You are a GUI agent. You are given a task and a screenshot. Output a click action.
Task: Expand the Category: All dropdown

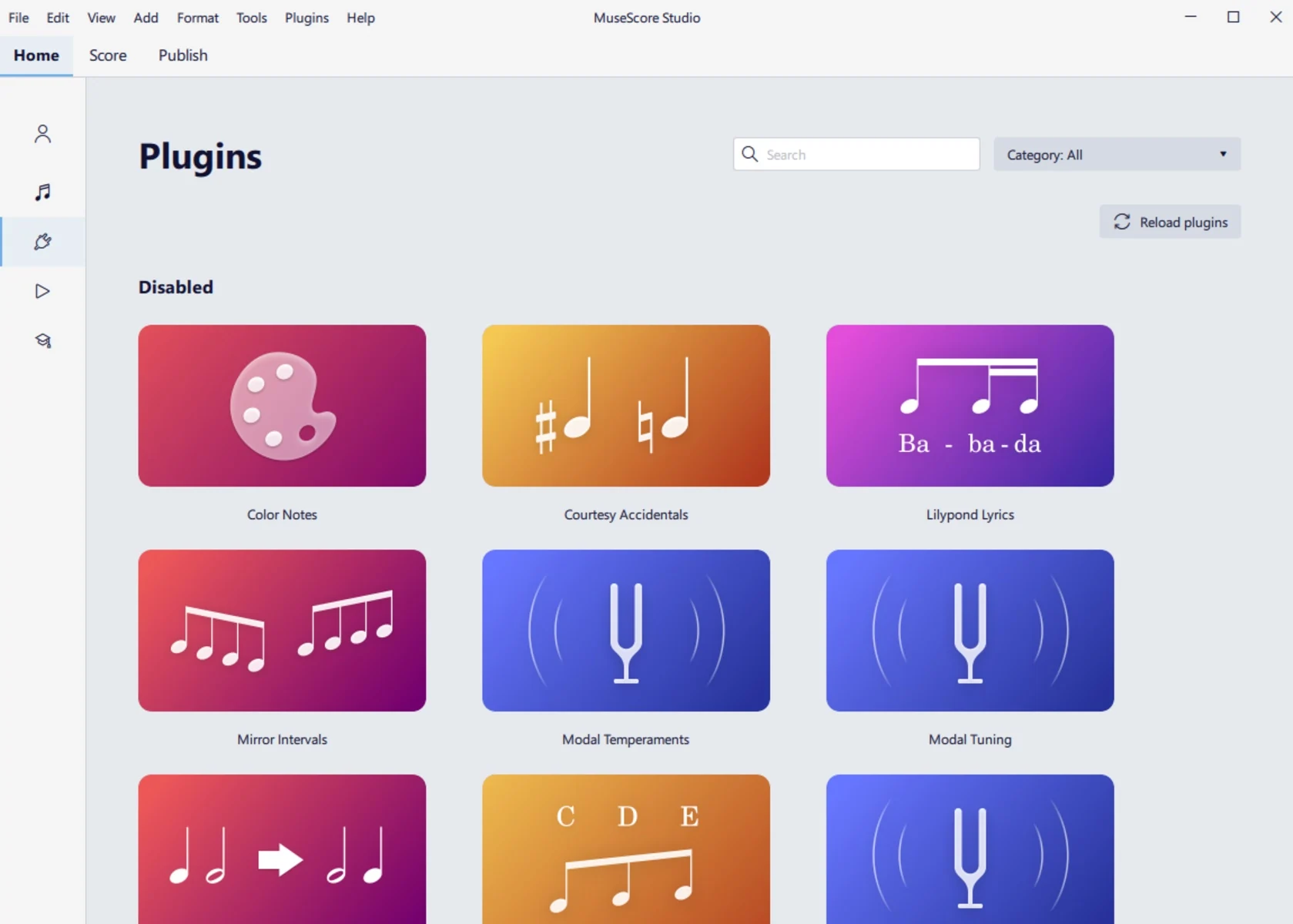click(x=1117, y=154)
